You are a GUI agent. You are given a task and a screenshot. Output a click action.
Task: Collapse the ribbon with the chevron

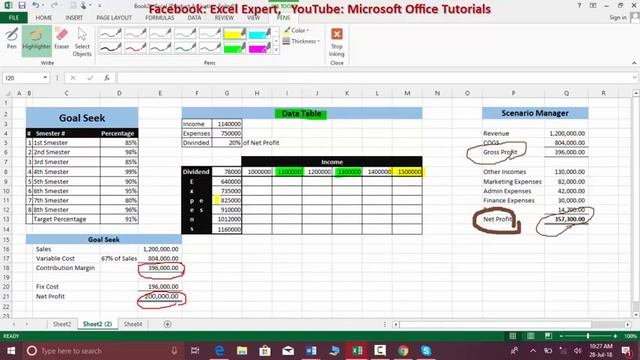pyautogui.click(x=634, y=63)
